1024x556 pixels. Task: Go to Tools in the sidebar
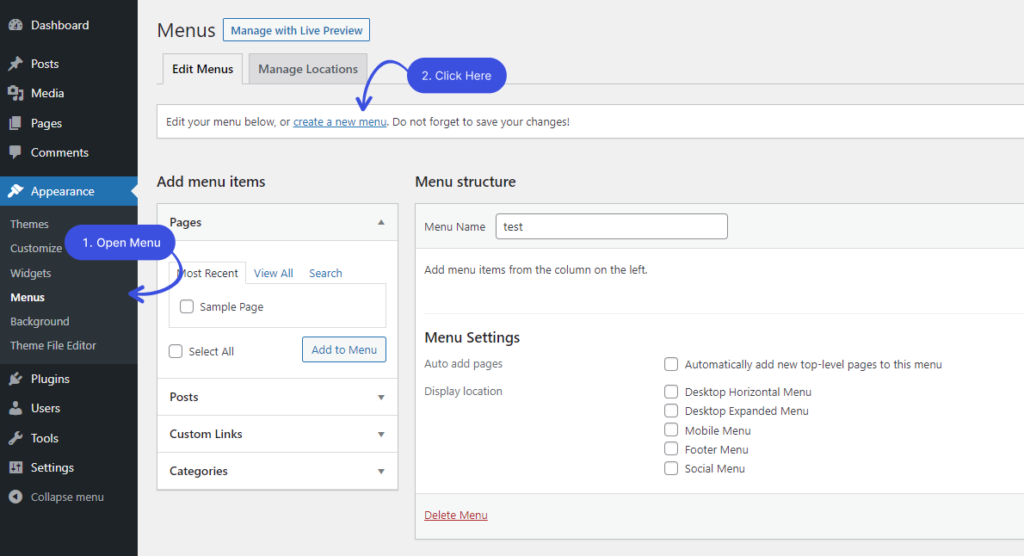44,438
